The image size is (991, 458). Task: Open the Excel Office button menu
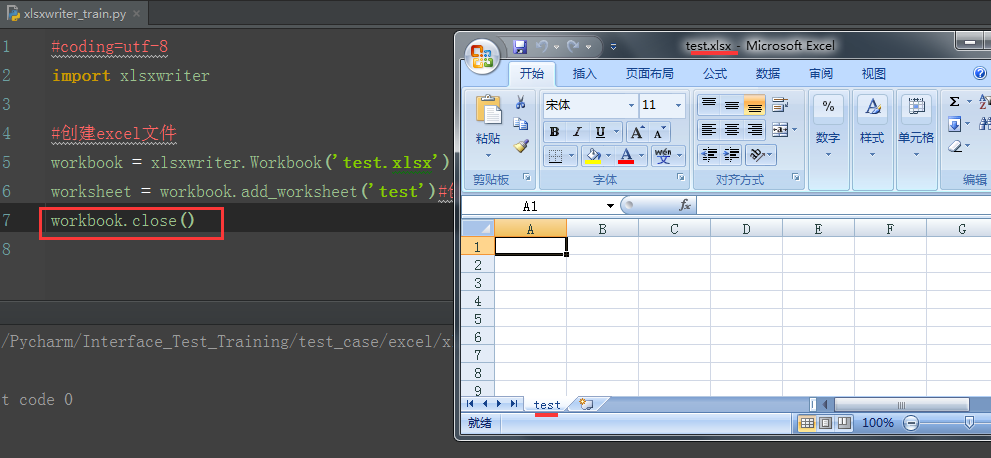click(x=482, y=56)
